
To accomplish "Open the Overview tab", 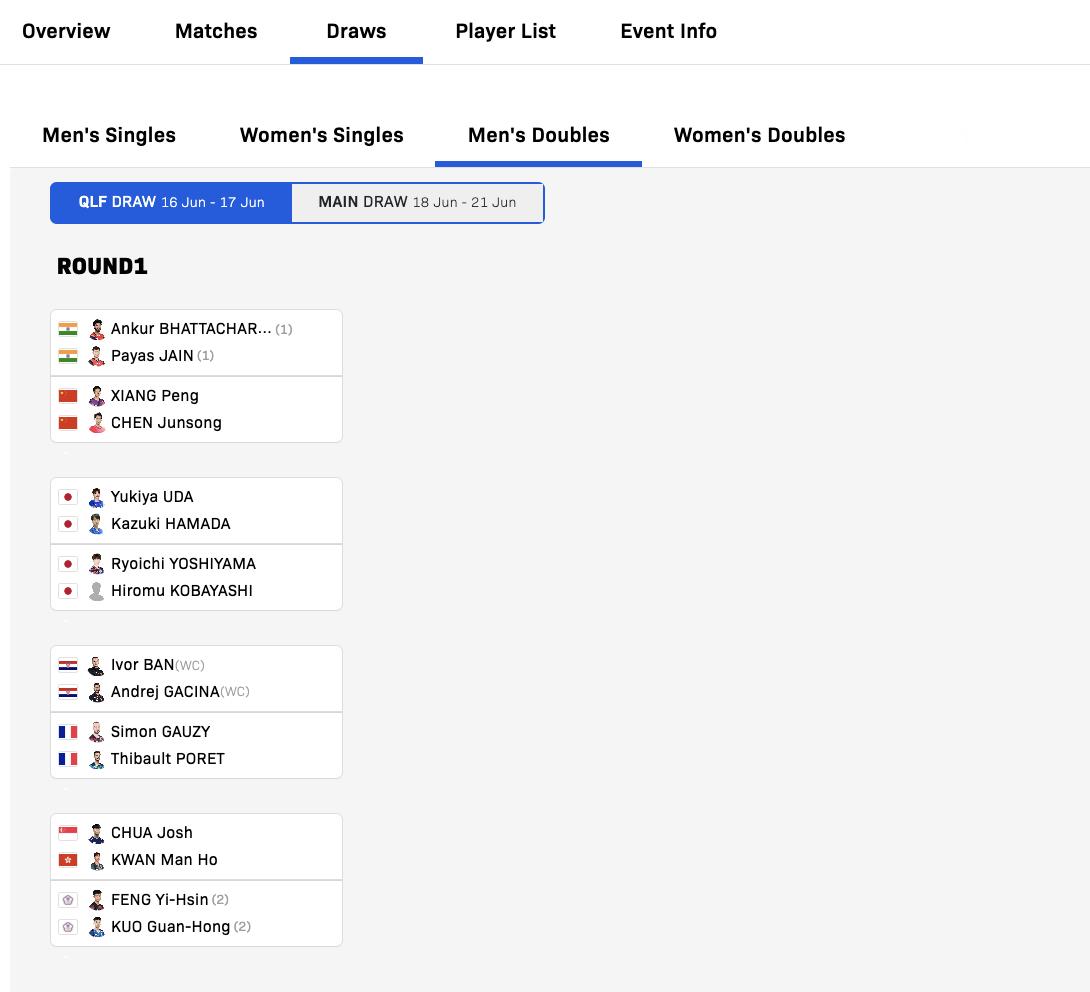I will (x=66, y=31).
